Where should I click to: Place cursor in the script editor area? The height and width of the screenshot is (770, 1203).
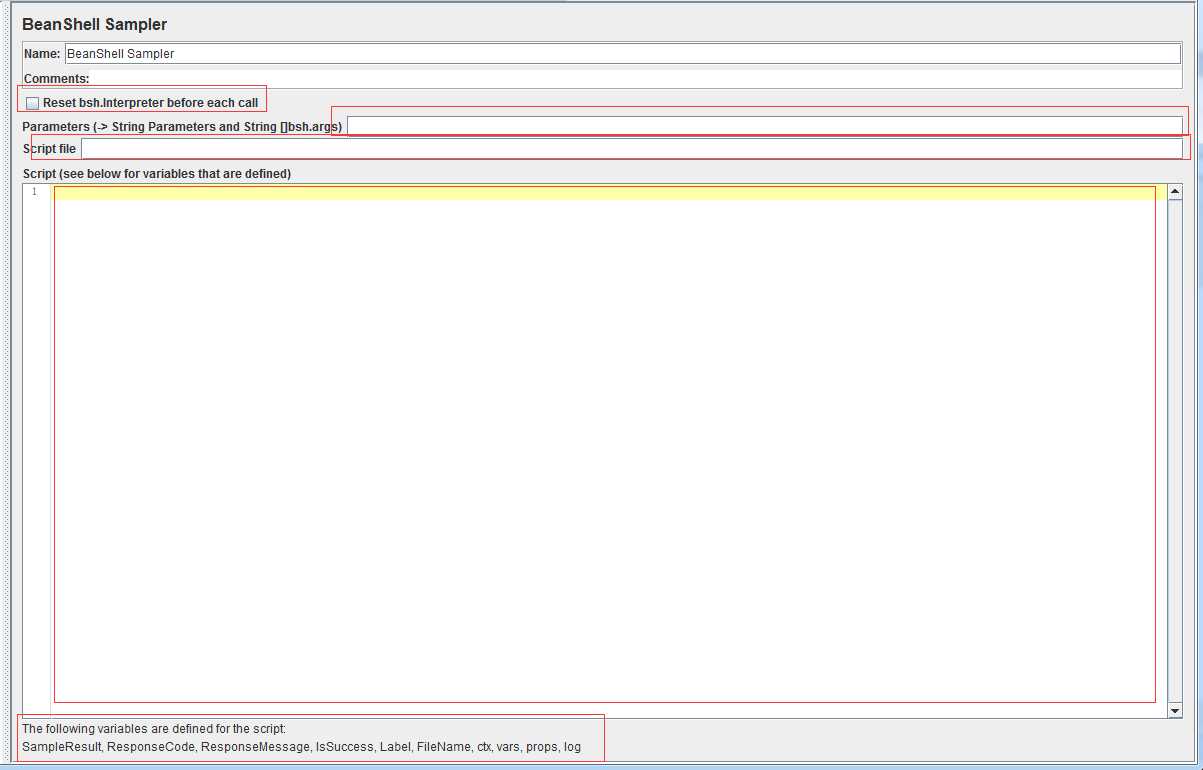[609, 450]
